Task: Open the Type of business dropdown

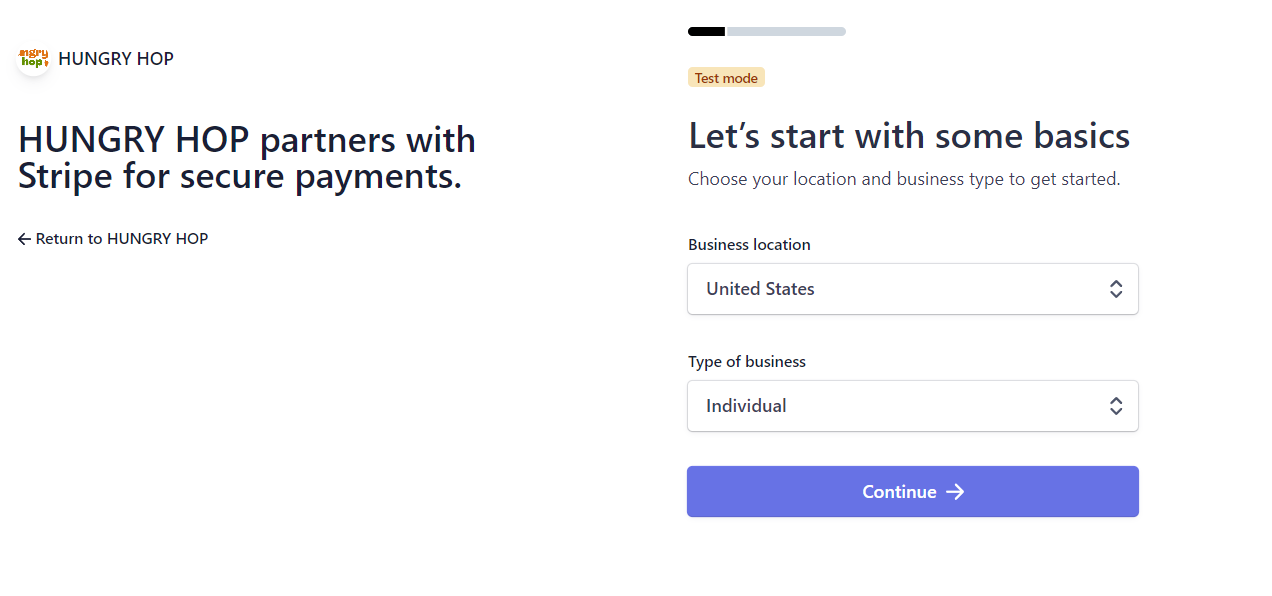Action: point(912,406)
